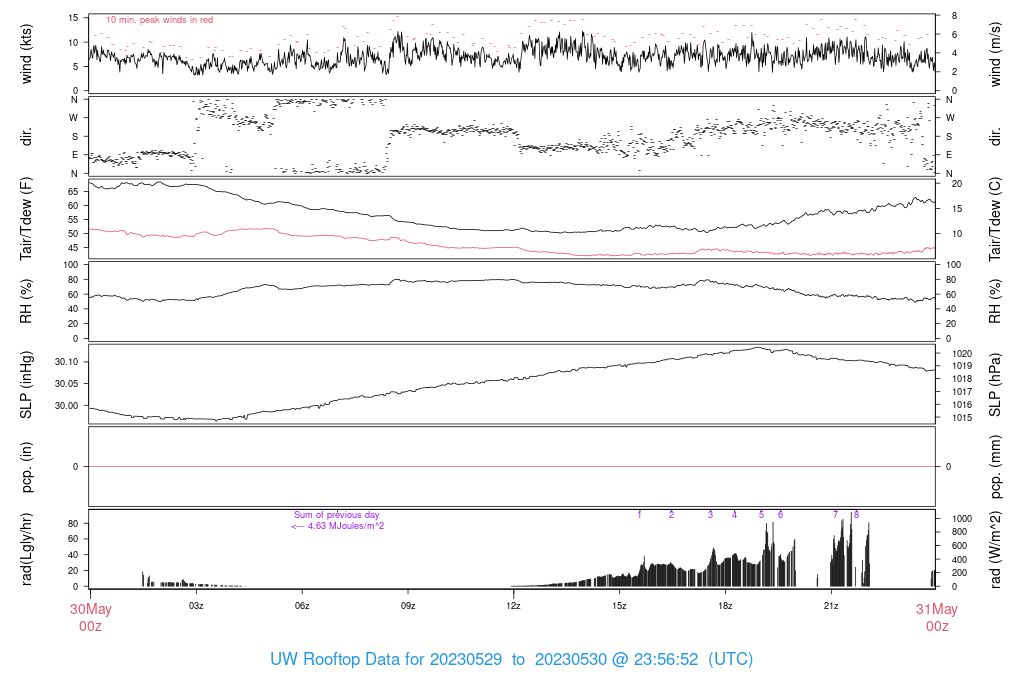Click the left '0' tick of precipitation panel

pos(76,467)
